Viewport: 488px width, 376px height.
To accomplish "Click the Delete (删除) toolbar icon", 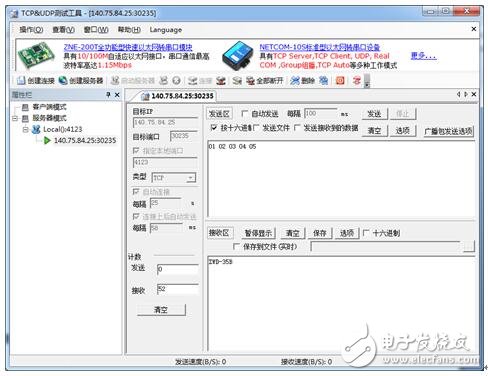I will click(295, 81).
